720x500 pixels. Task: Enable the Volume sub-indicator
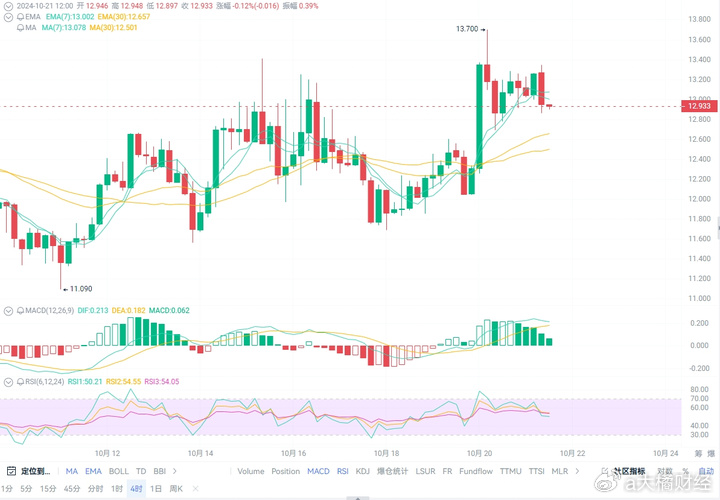251,471
